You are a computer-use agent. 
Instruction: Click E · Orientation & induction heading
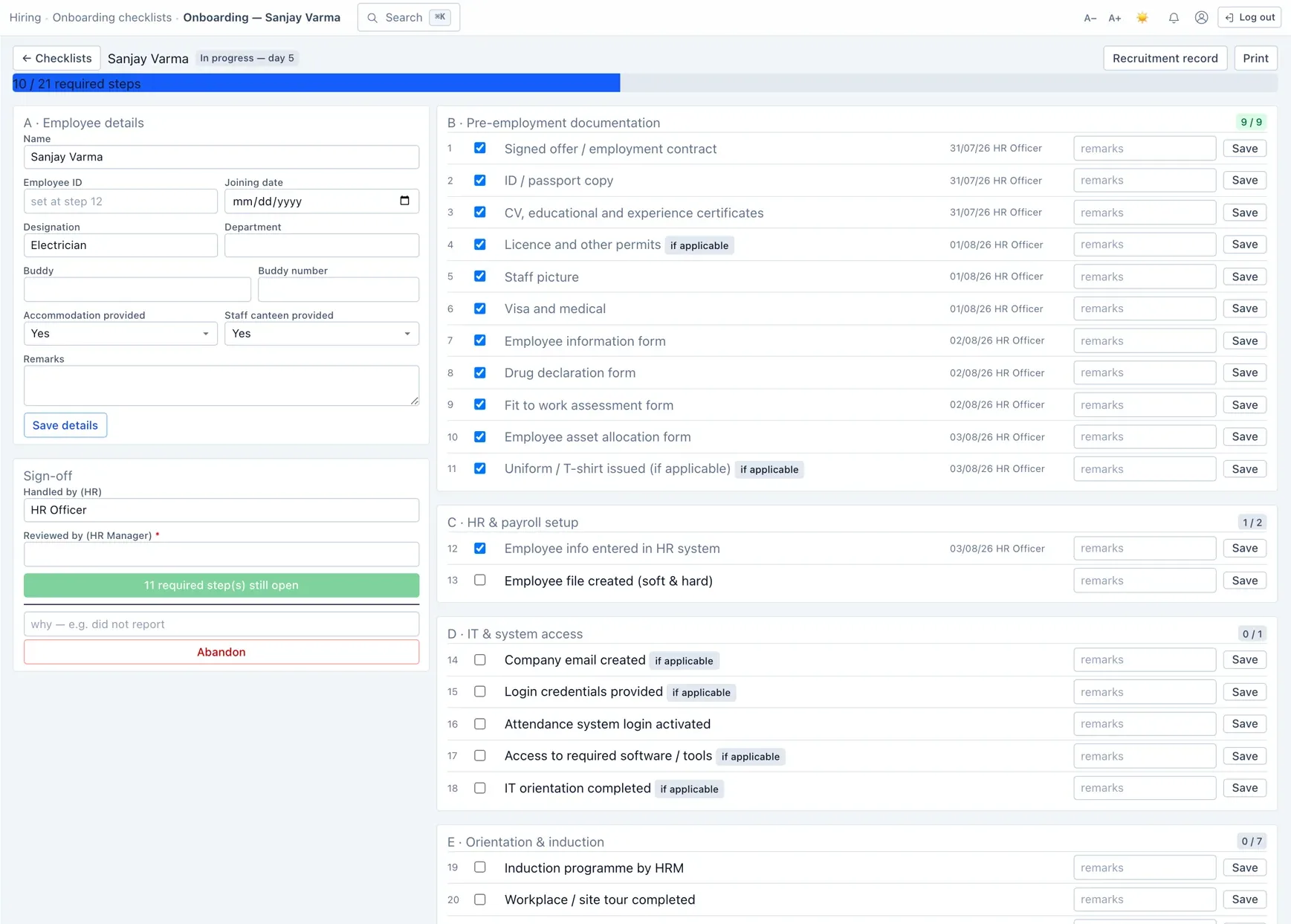pyautogui.click(x=525, y=841)
